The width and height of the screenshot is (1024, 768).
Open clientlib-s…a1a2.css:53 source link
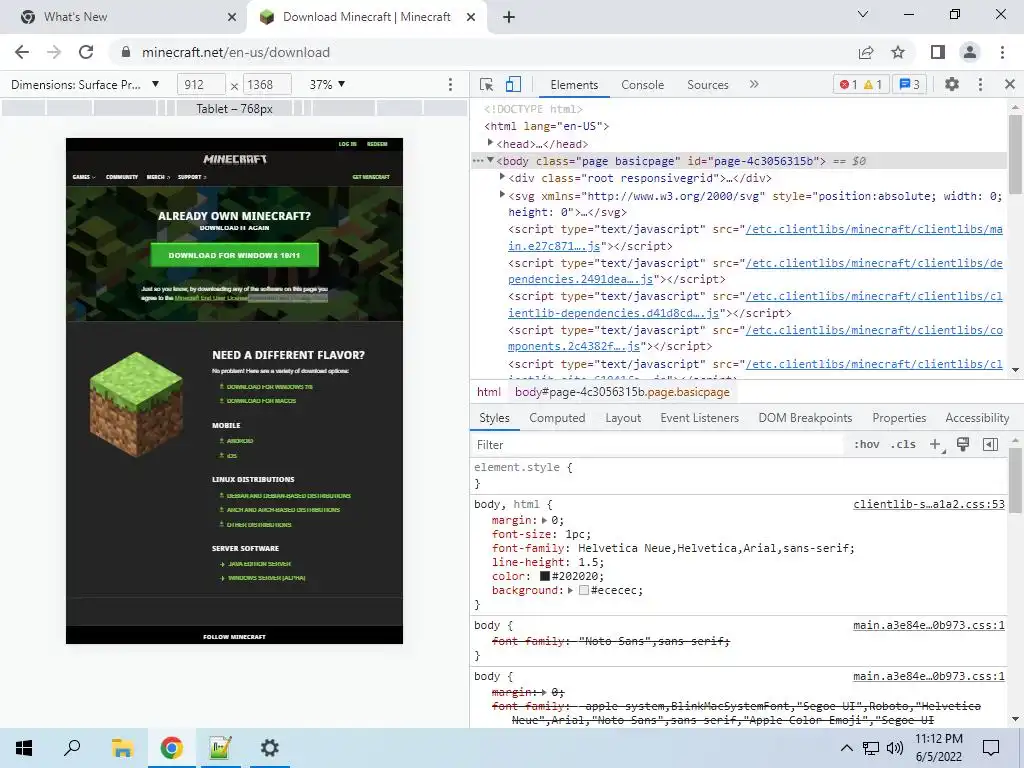[929, 504]
